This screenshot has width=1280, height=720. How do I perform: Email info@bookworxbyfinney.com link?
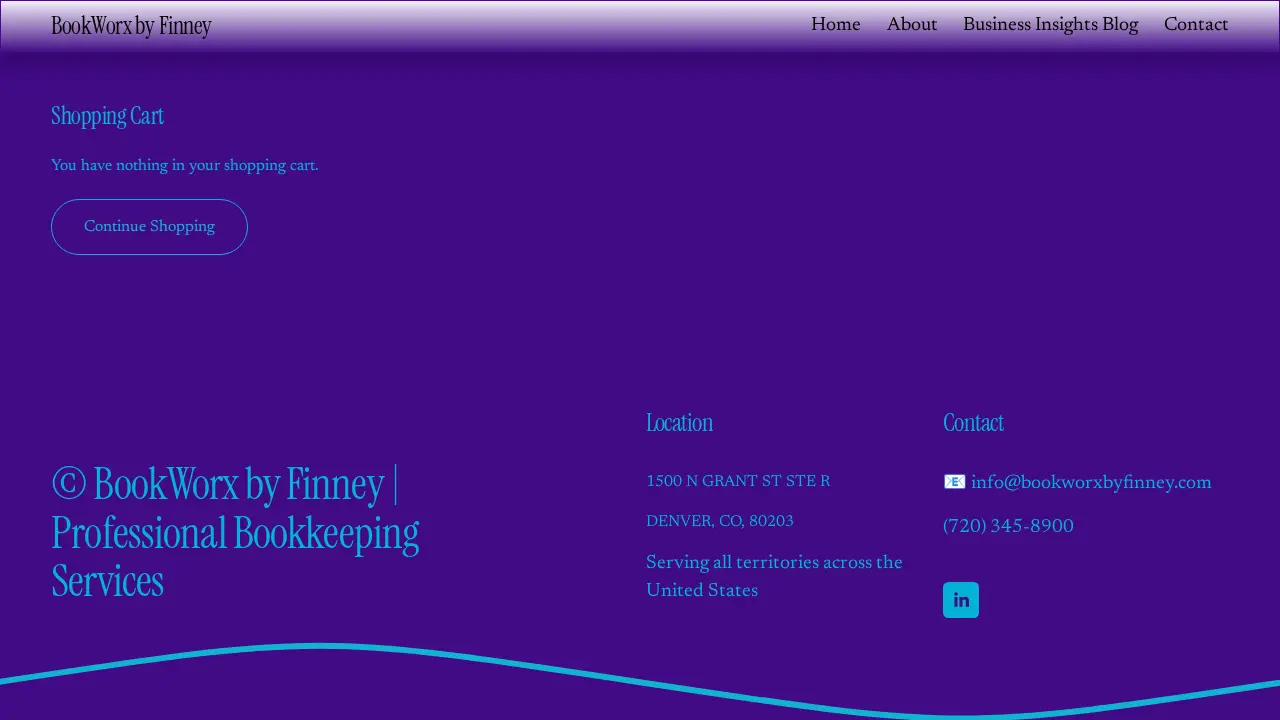[1091, 482]
